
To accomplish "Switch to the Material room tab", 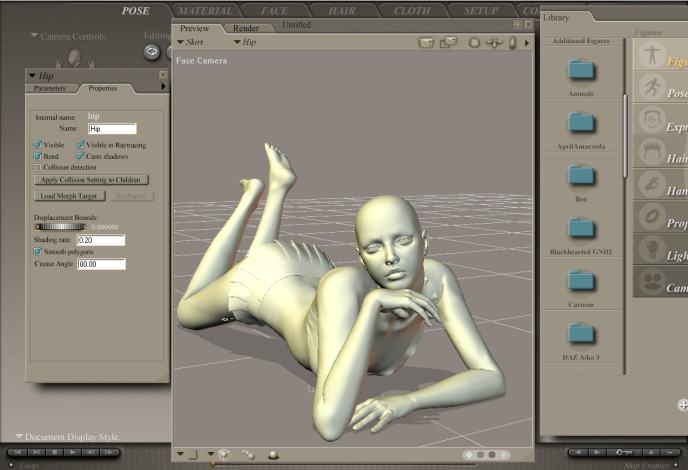I will pyautogui.click(x=204, y=10).
